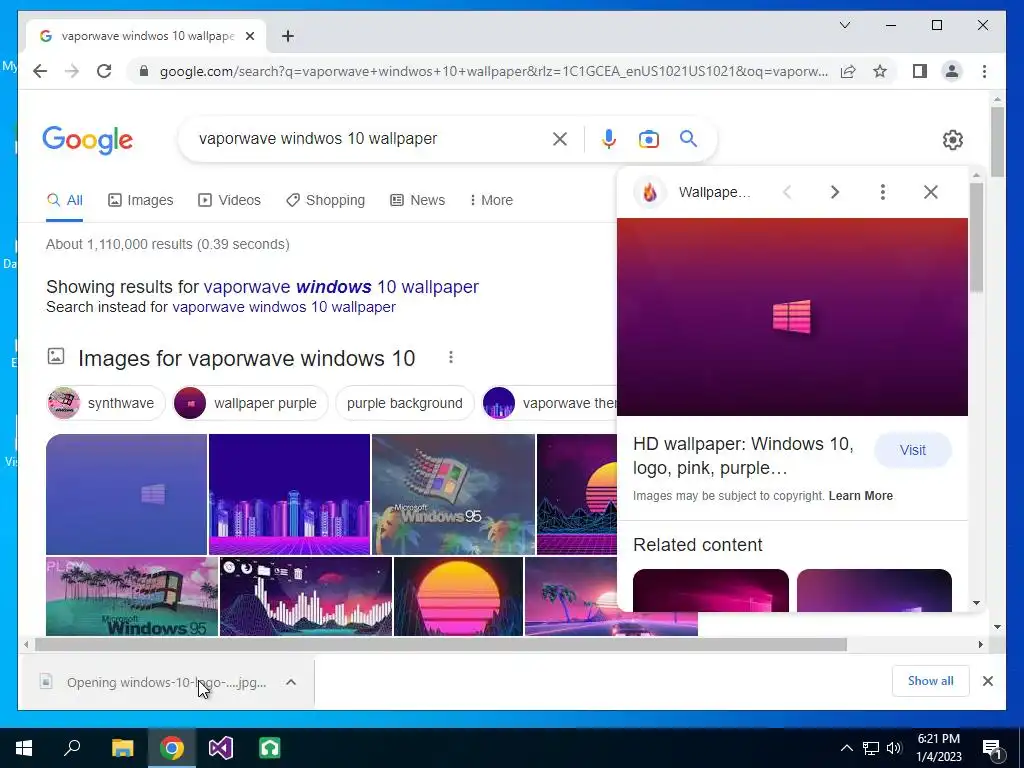
Task: Open the neon city skyline thumbnail
Action: click(289, 494)
